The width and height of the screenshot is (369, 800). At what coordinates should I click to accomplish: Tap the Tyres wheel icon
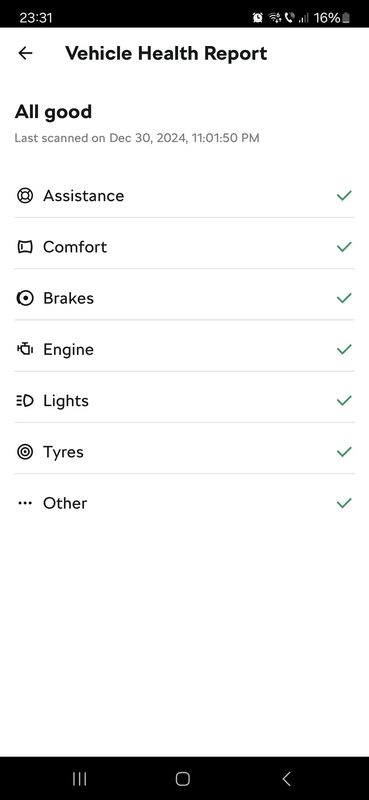pyautogui.click(x=24, y=452)
